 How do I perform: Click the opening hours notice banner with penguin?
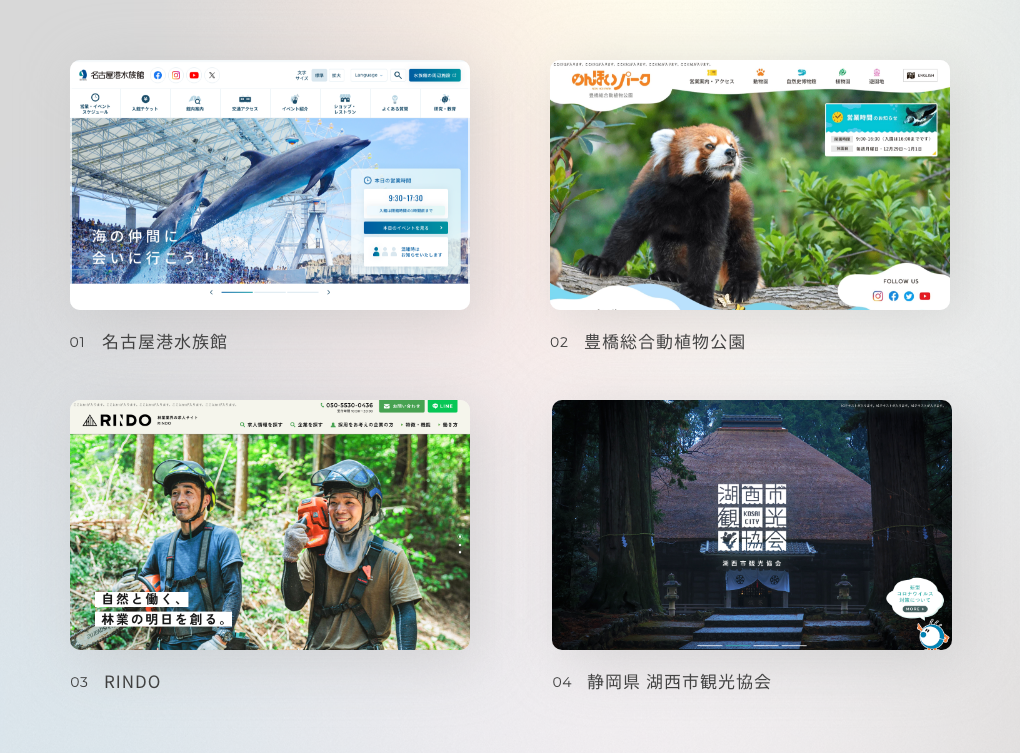[881, 129]
